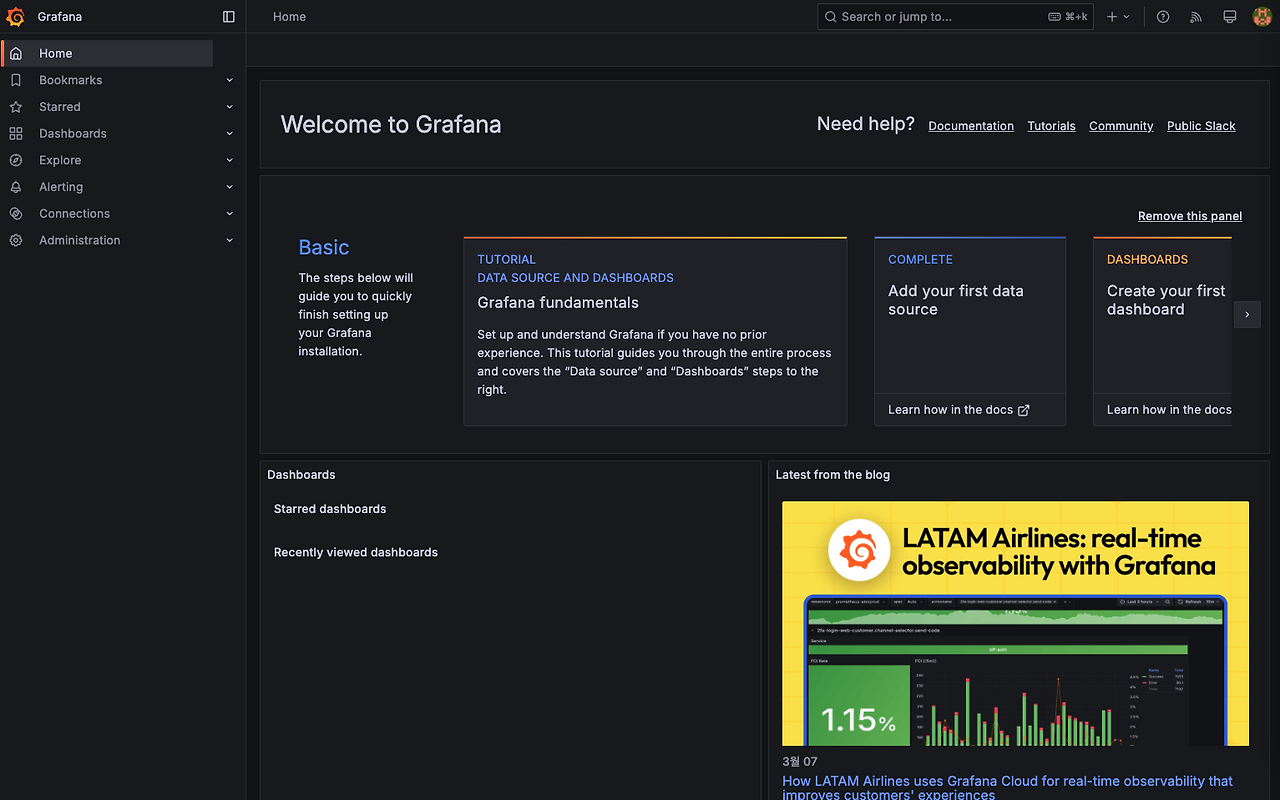This screenshot has width=1280, height=800.
Task: Expand the Bookmarks section chevron
Action: click(x=230, y=80)
